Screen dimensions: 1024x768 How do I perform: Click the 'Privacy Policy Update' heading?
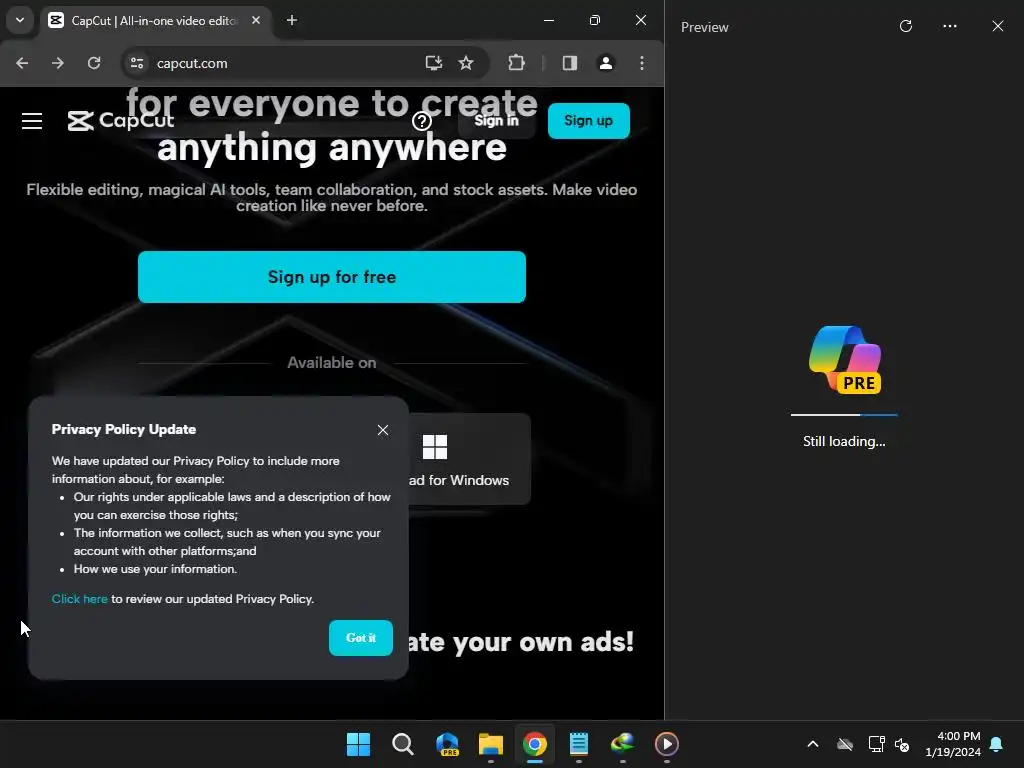(123, 429)
